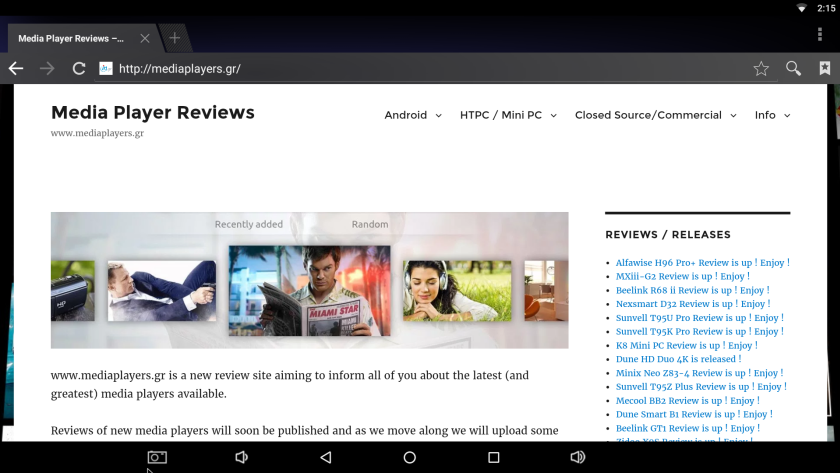This screenshot has width=840, height=473.
Task: Open the Info menu item
Action: pyautogui.click(x=765, y=115)
